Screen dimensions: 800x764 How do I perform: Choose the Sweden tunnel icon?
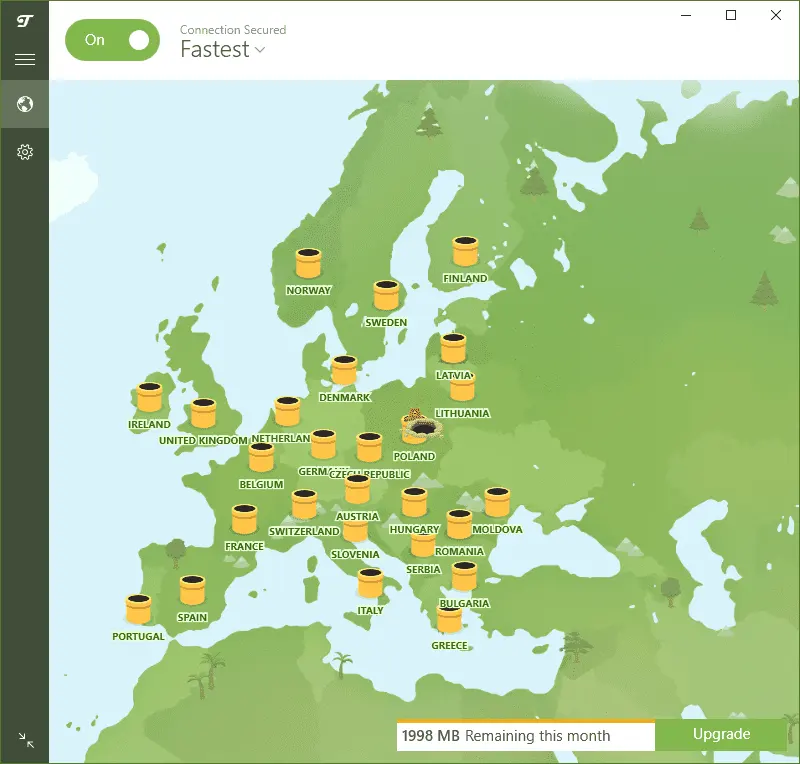(x=386, y=296)
